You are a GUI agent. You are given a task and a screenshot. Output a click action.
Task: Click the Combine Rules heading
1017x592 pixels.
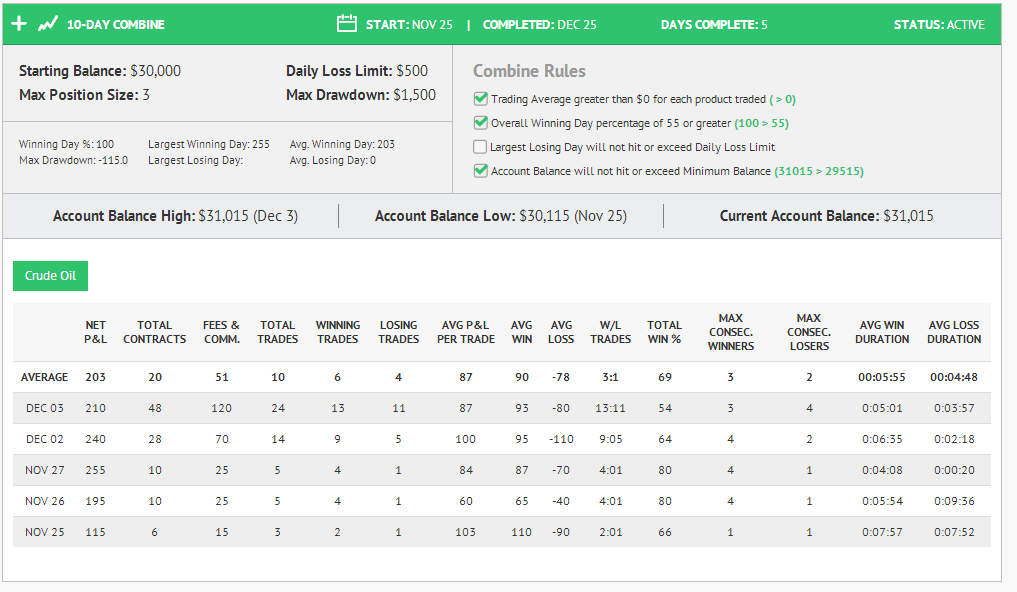(529, 71)
